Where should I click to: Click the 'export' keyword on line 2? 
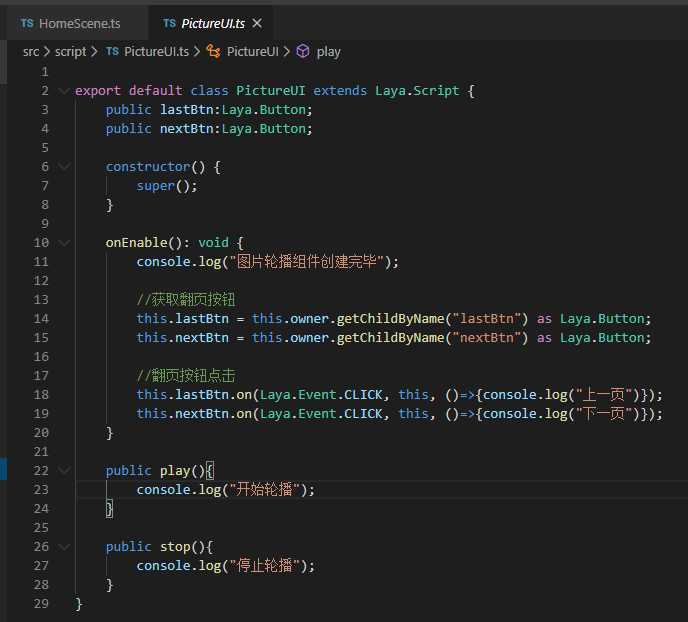click(x=97, y=91)
